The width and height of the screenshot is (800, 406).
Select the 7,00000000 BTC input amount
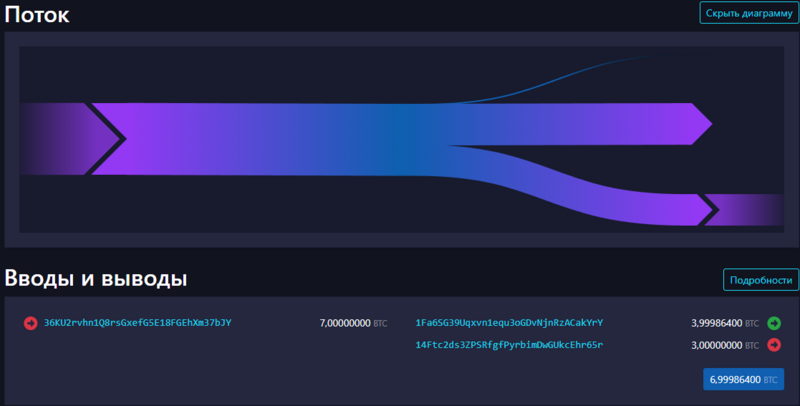coord(353,323)
